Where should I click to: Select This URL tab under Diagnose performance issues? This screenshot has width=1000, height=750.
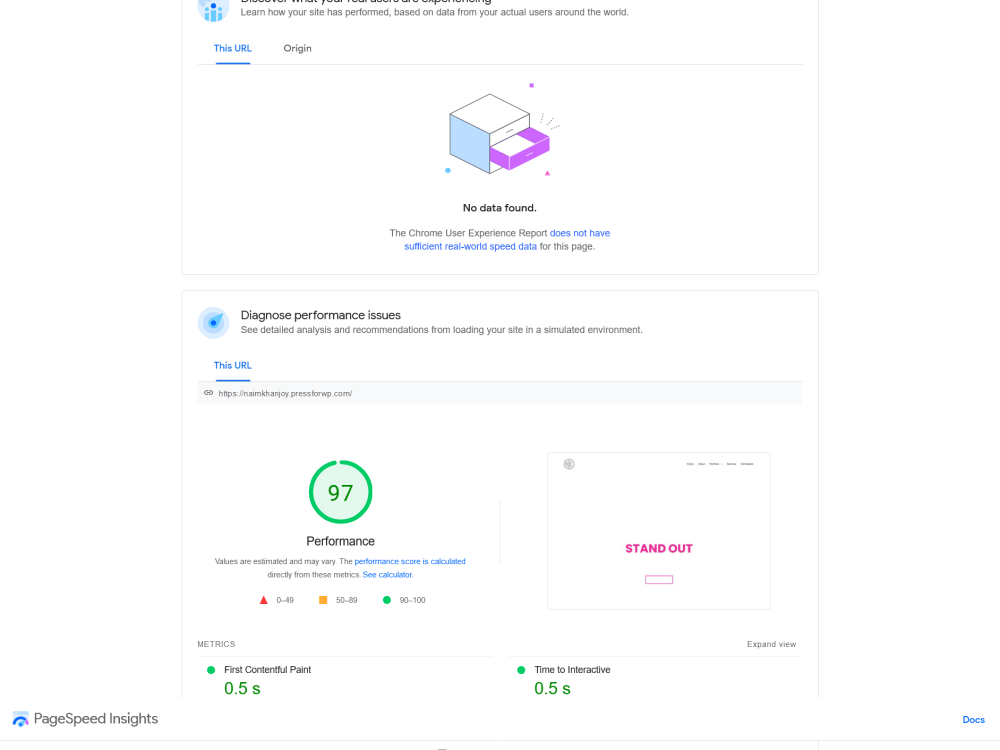(x=233, y=365)
